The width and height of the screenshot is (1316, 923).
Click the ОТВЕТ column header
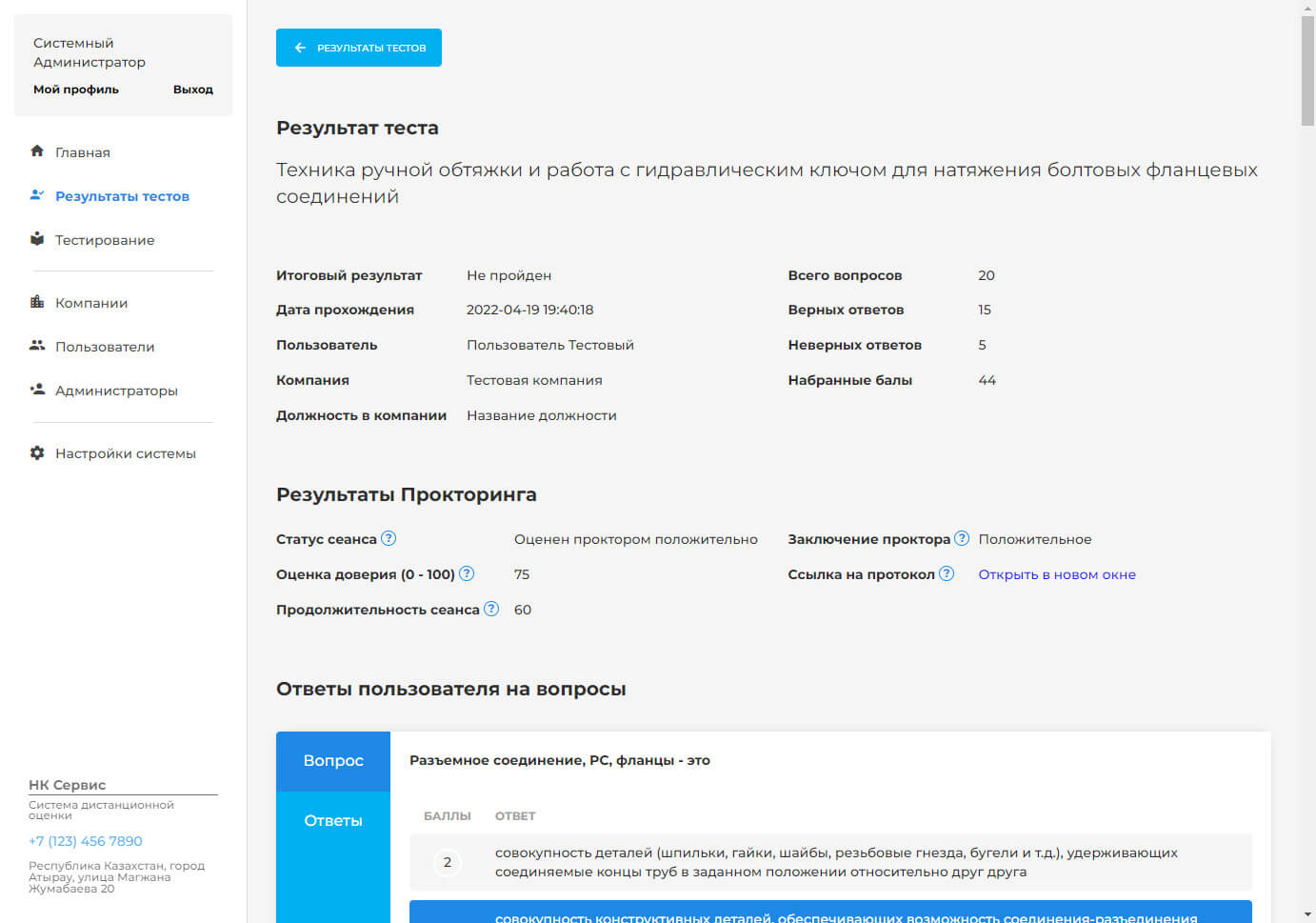click(x=515, y=816)
